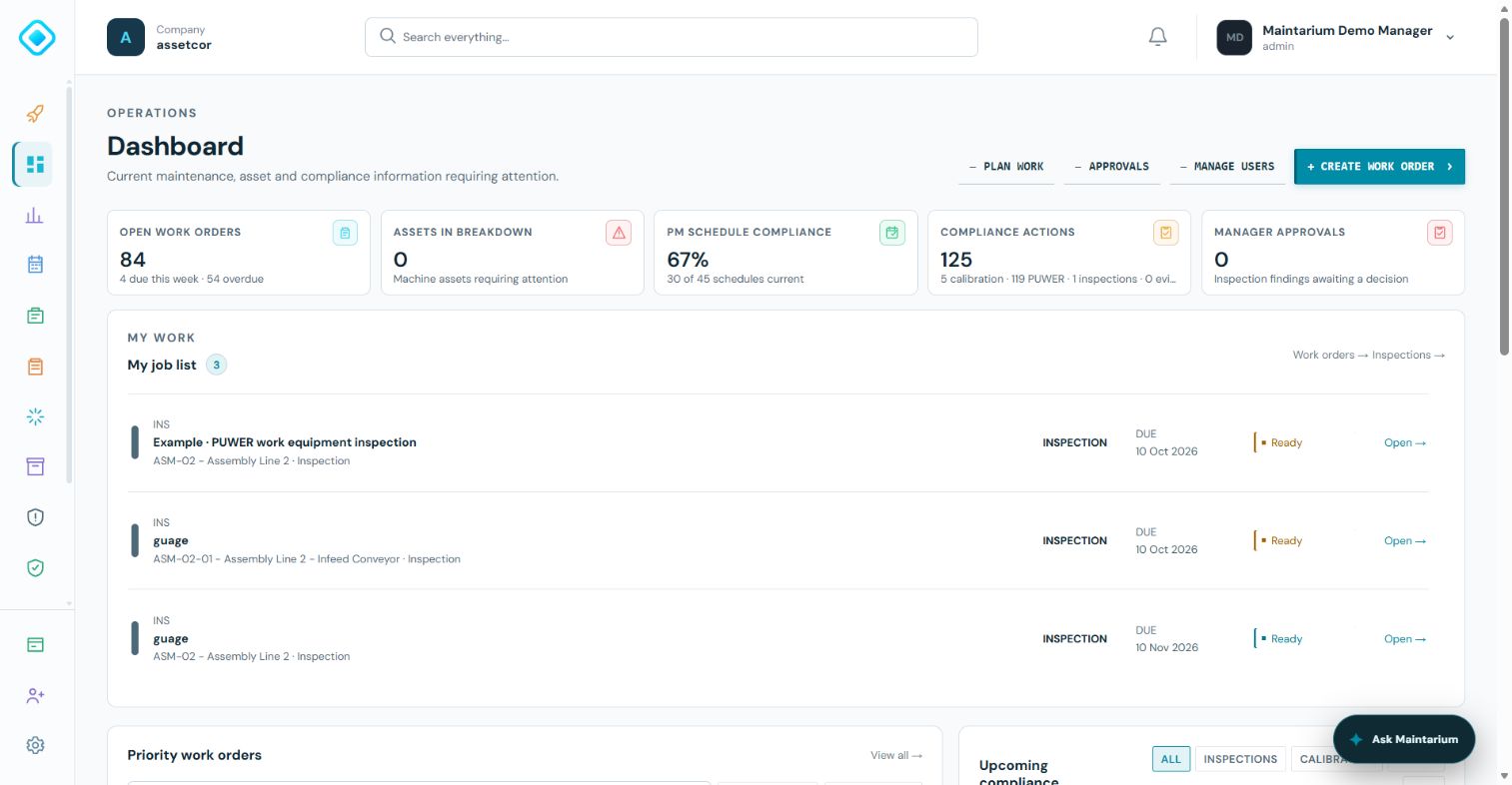Click the Manager Approvals clipboard icon
1512x785 pixels.
tap(1440, 233)
